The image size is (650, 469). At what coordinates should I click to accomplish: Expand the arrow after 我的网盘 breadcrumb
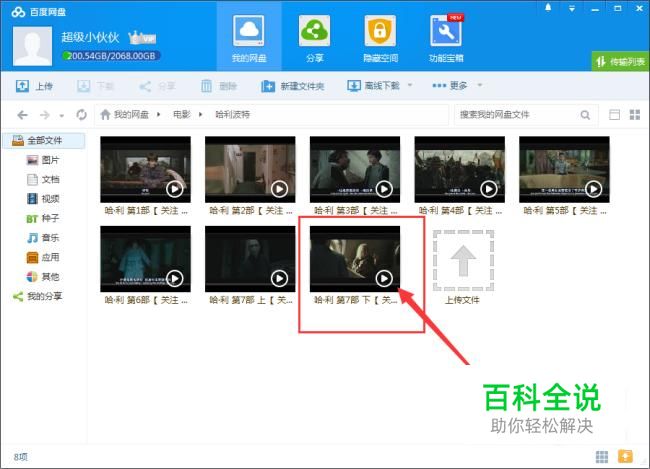[158, 114]
